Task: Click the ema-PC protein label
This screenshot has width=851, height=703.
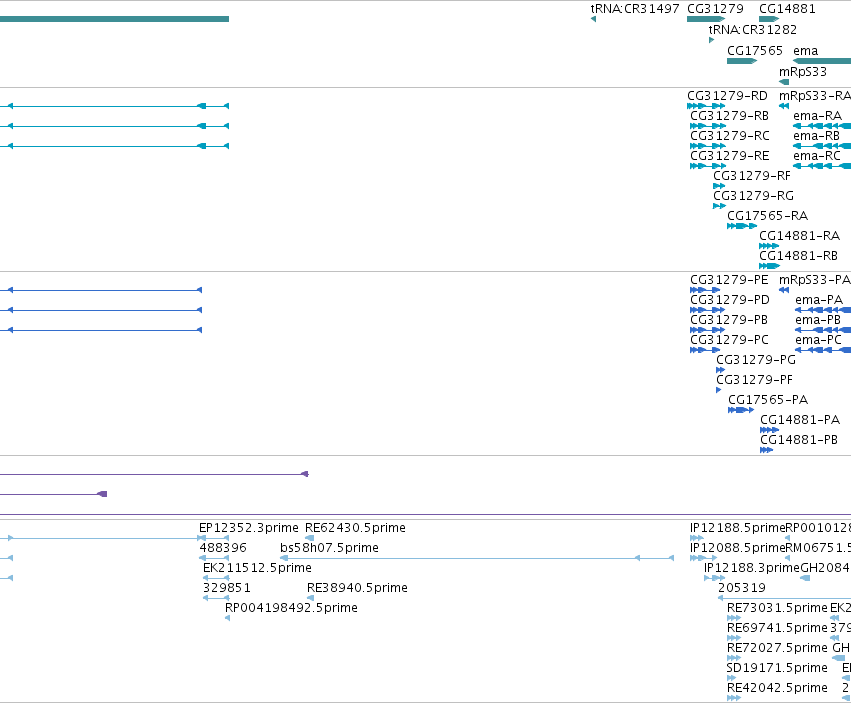Action: [818, 340]
